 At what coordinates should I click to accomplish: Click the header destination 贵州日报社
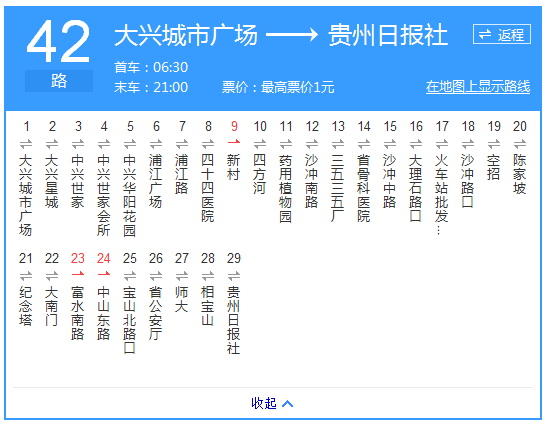[x=388, y=35]
